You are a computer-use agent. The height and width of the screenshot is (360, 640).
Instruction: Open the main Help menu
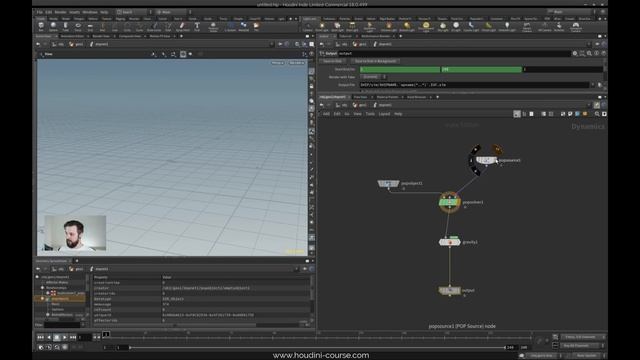(x=104, y=12)
